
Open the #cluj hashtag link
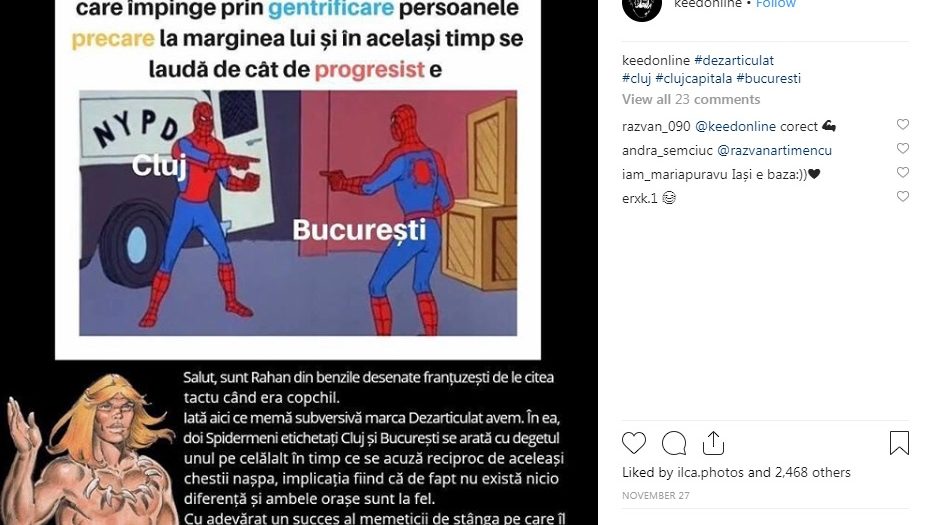pos(636,78)
